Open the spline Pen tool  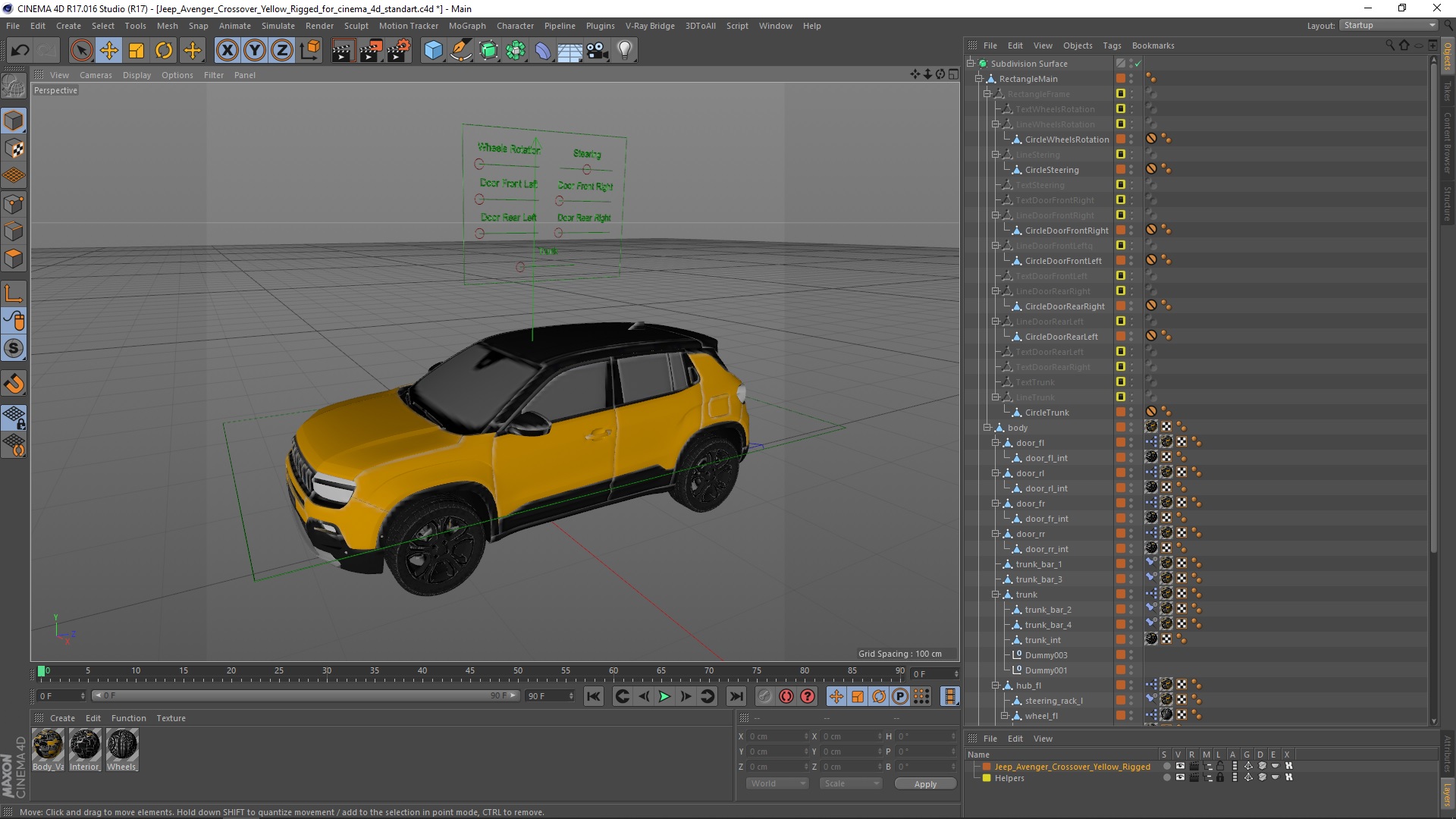click(460, 51)
